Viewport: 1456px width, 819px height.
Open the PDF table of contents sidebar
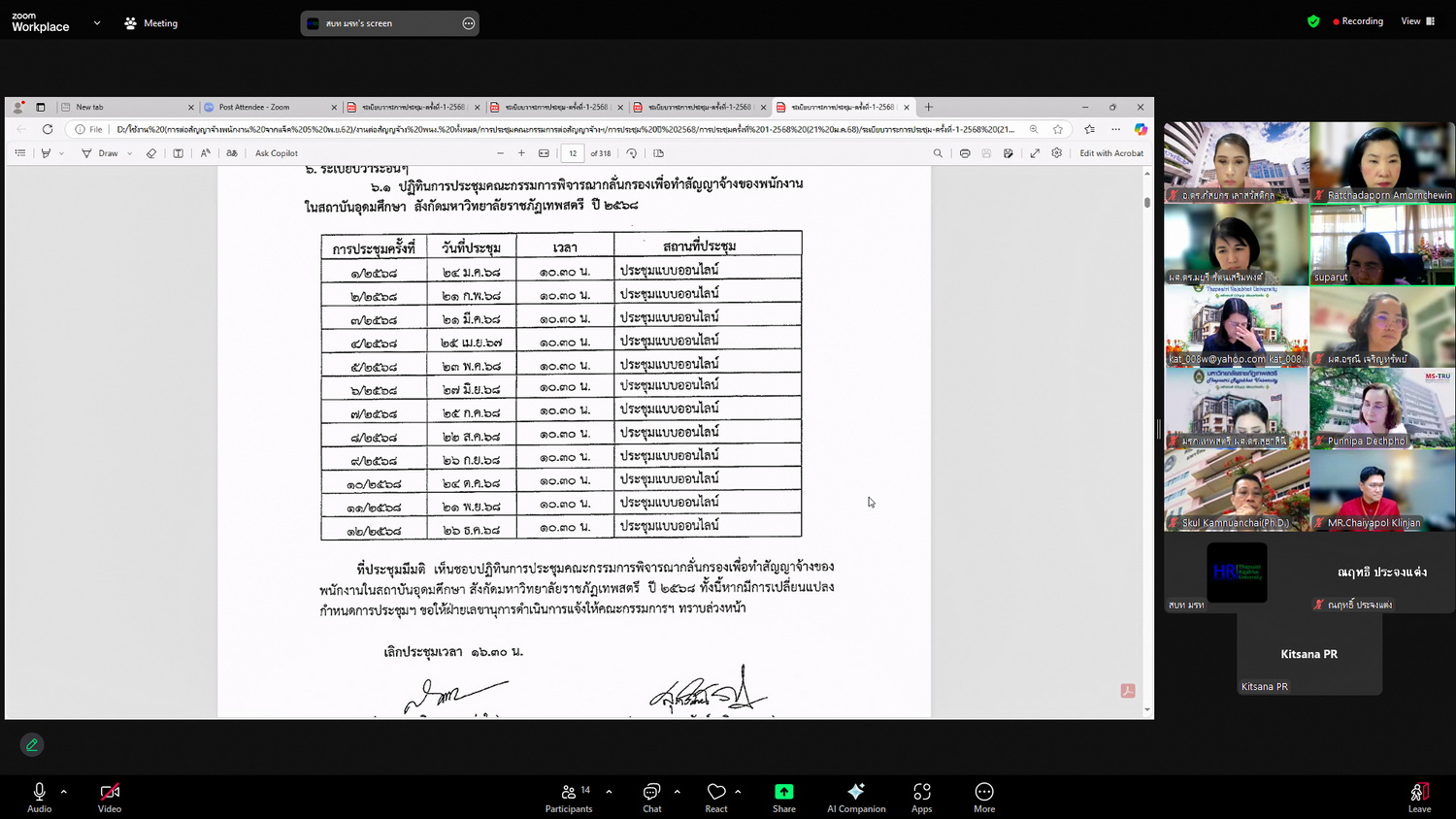tap(20, 153)
